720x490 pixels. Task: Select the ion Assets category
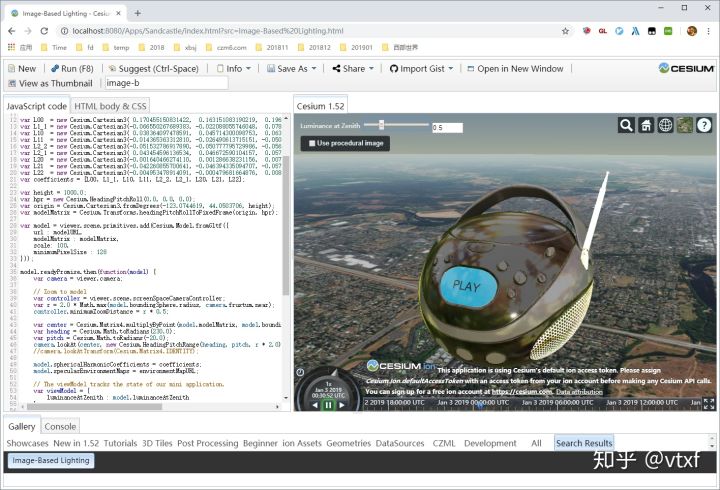point(302,443)
